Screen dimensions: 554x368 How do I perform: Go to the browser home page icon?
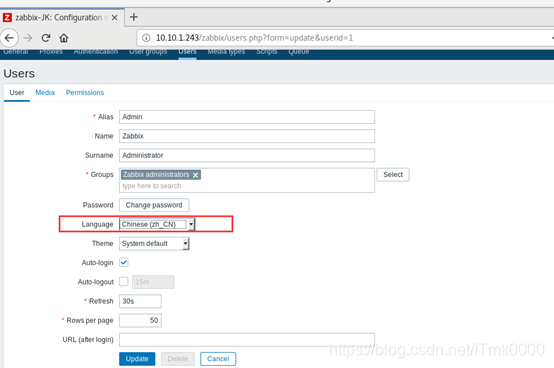(64, 38)
